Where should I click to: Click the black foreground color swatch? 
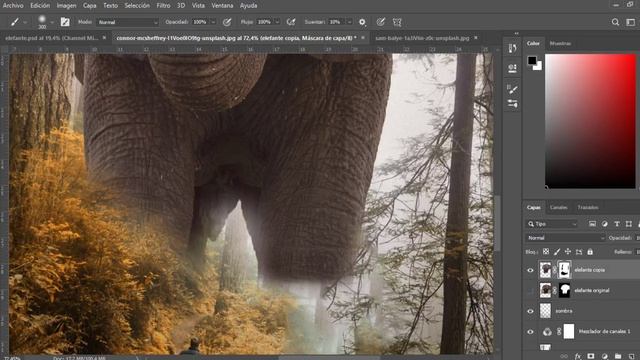pyautogui.click(x=532, y=60)
